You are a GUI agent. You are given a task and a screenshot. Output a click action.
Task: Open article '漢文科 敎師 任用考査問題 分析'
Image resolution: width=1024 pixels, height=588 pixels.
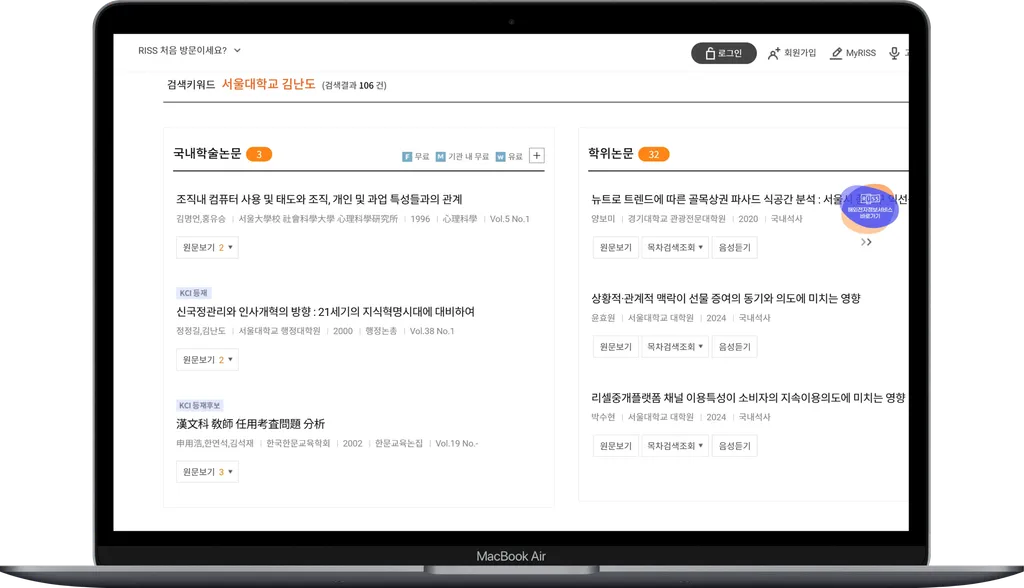[x=250, y=424]
